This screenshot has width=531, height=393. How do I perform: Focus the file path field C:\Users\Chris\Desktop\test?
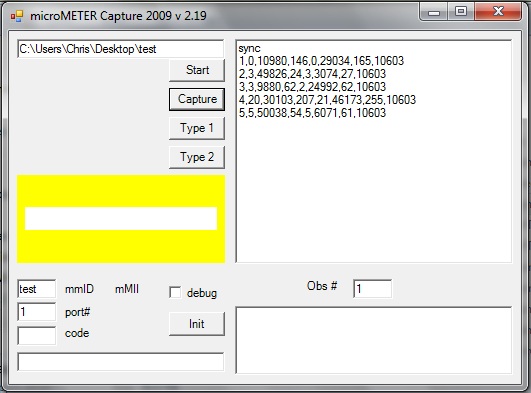(x=121, y=49)
